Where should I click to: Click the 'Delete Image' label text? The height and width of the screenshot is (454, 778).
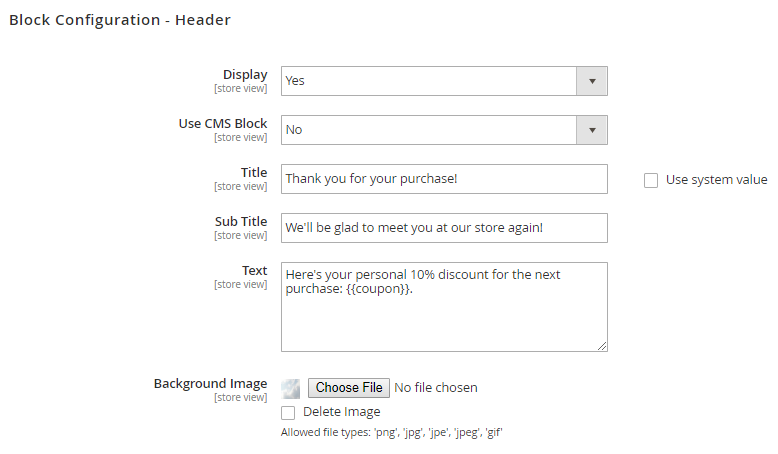pyautogui.click(x=341, y=412)
